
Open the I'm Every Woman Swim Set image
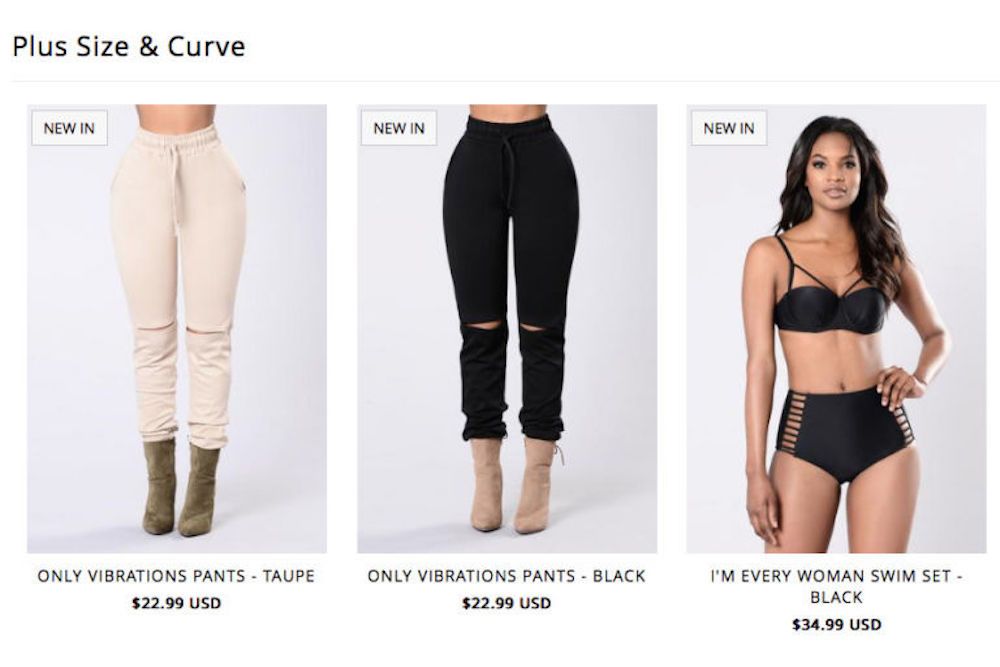[x=836, y=328]
